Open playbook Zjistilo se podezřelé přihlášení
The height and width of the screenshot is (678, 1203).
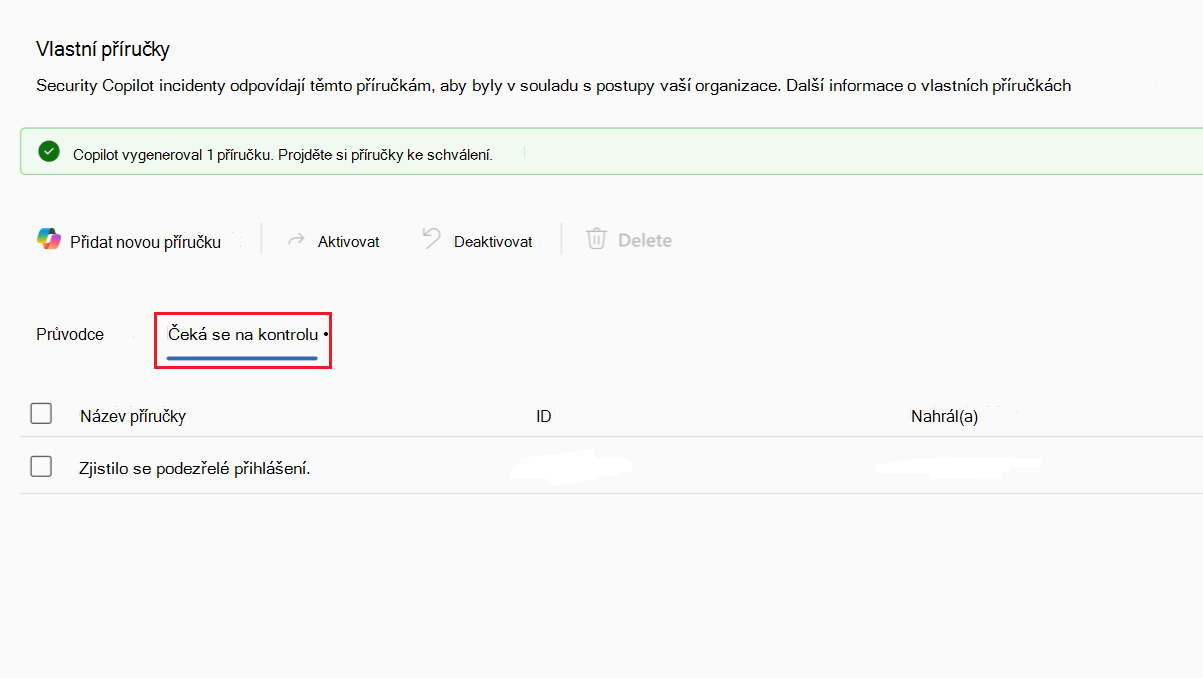(x=195, y=468)
